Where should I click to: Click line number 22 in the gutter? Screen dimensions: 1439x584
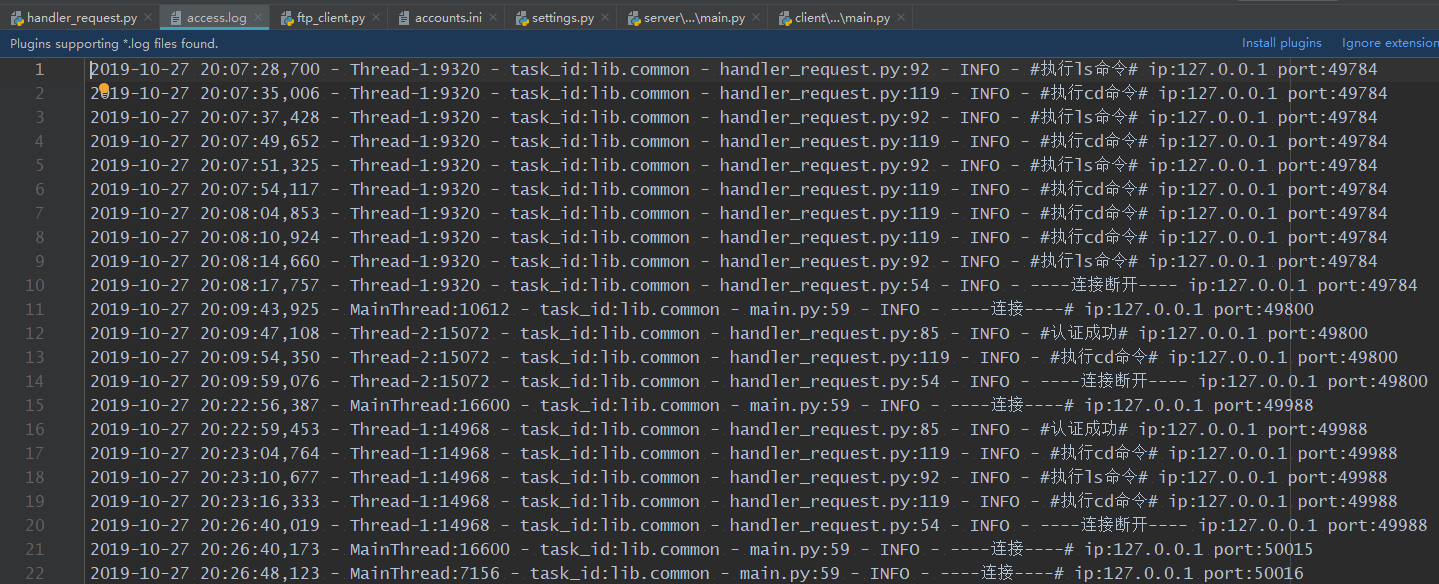(x=35, y=573)
